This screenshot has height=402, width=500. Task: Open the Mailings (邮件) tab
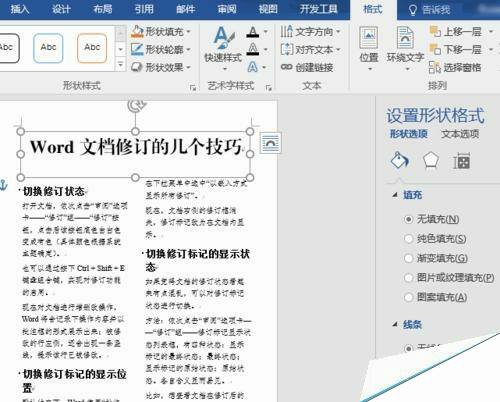(185, 9)
